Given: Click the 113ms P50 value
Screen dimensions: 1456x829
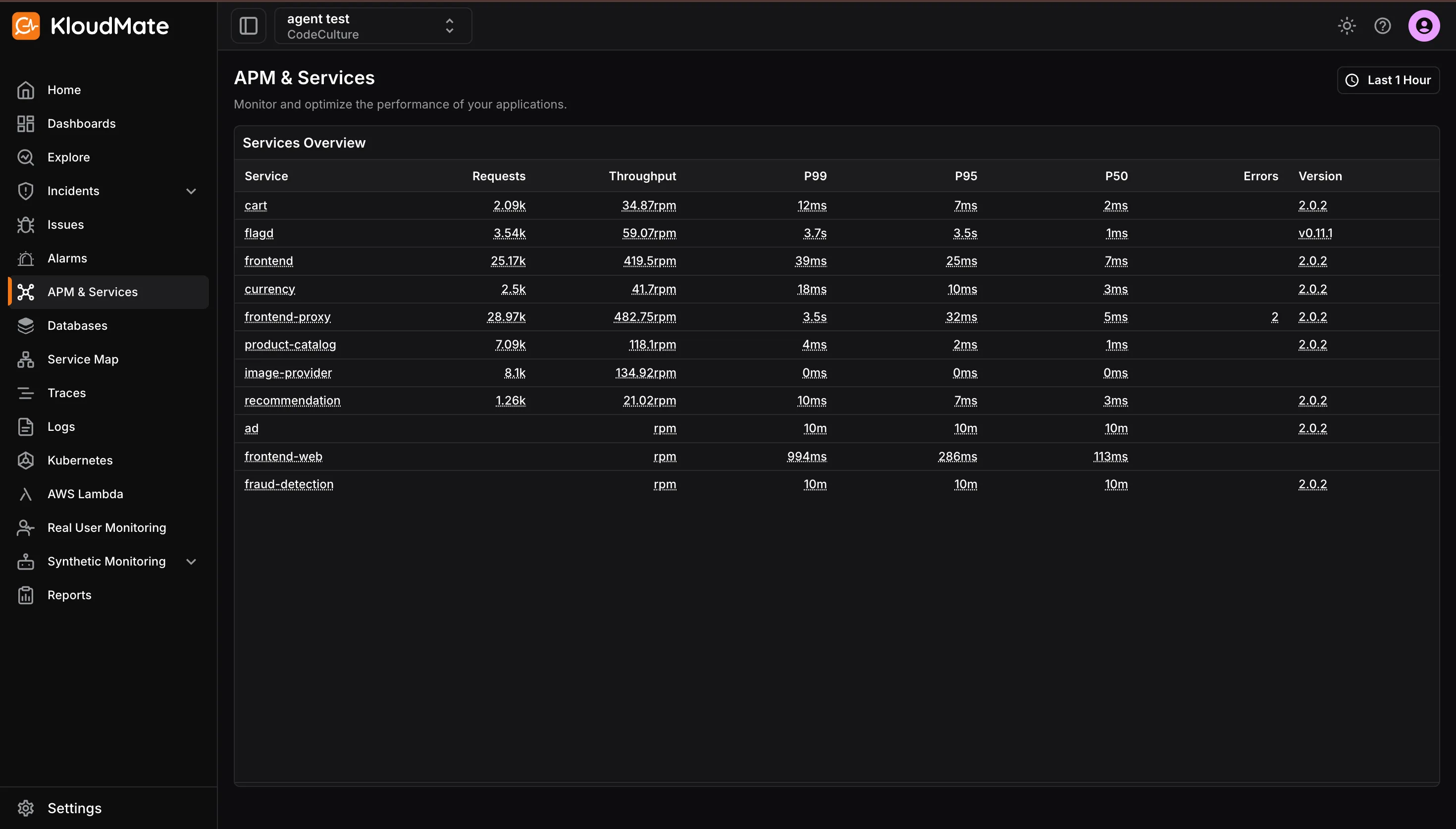Looking at the screenshot, I should (x=1110, y=457).
